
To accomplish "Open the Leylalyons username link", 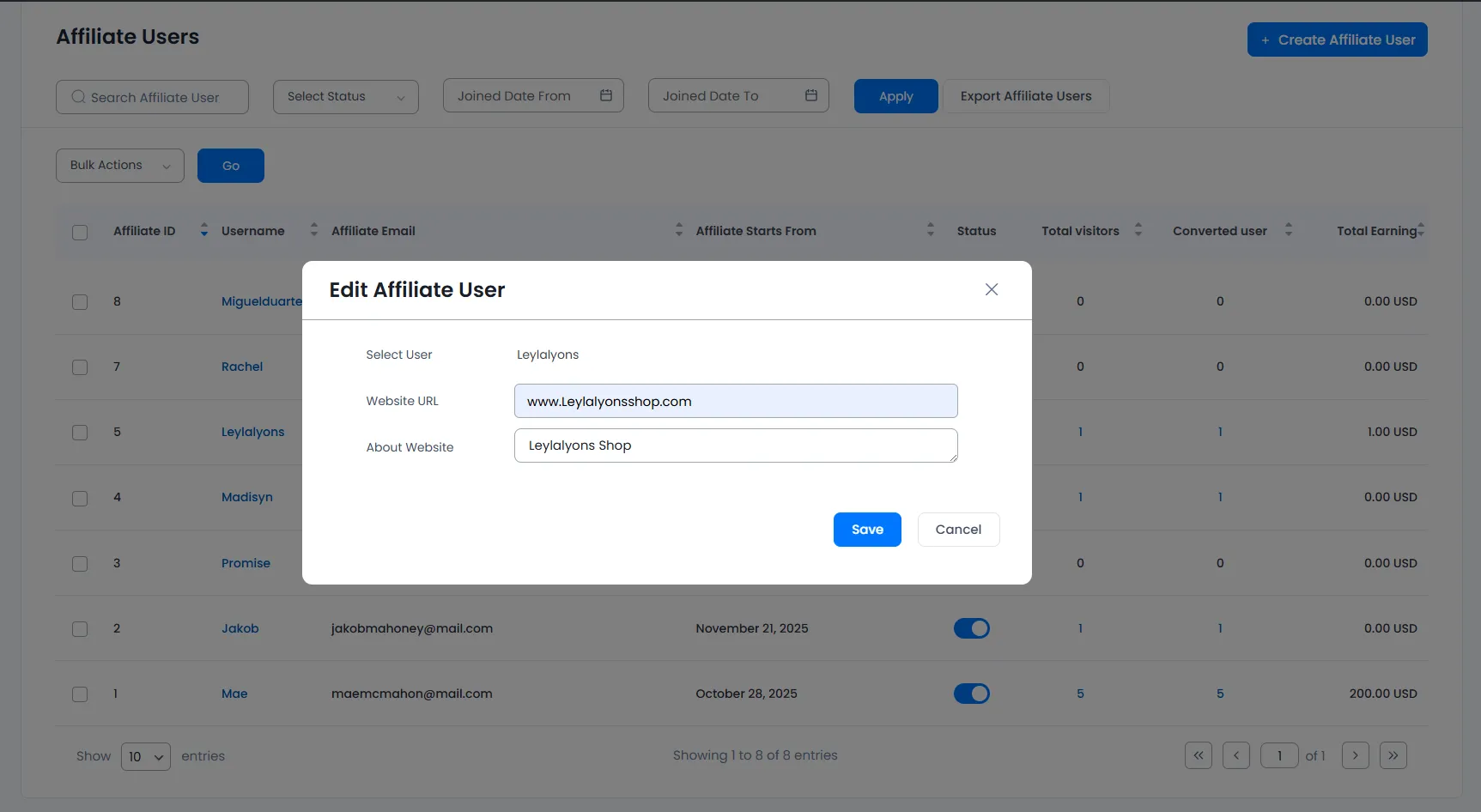I will pyautogui.click(x=252, y=432).
